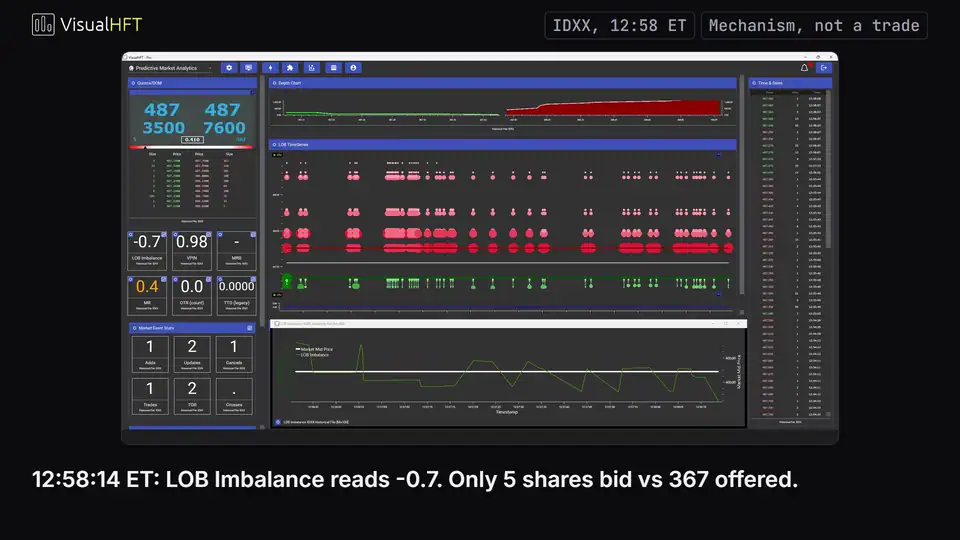Click the chart analytics toolbar icon
960x540 pixels.
point(312,68)
